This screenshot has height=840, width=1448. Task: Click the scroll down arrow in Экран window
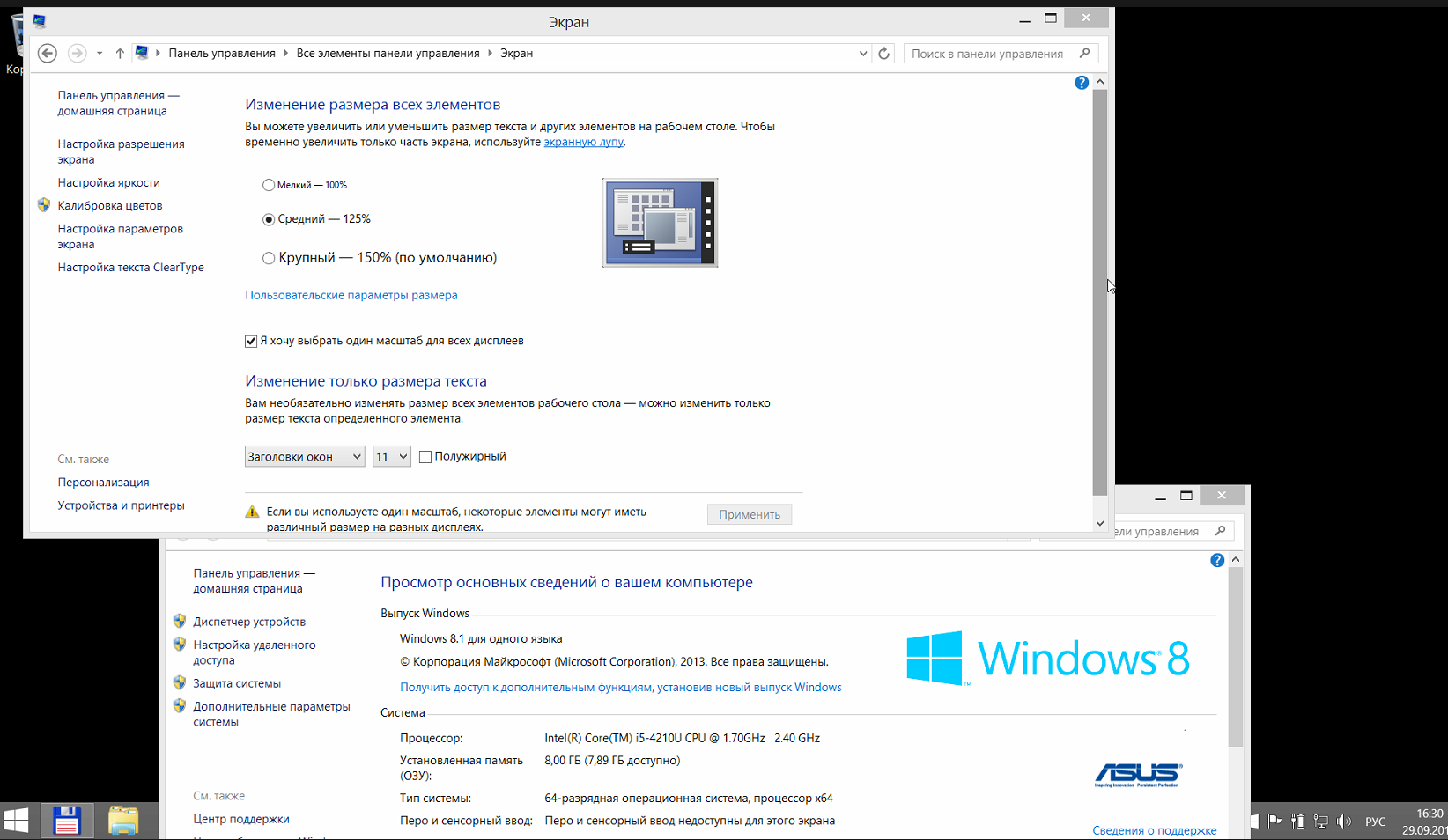tap(1100, 523)
